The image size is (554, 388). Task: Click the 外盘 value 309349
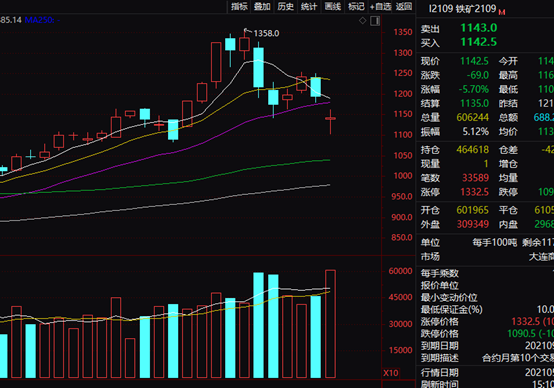[473, 224]
